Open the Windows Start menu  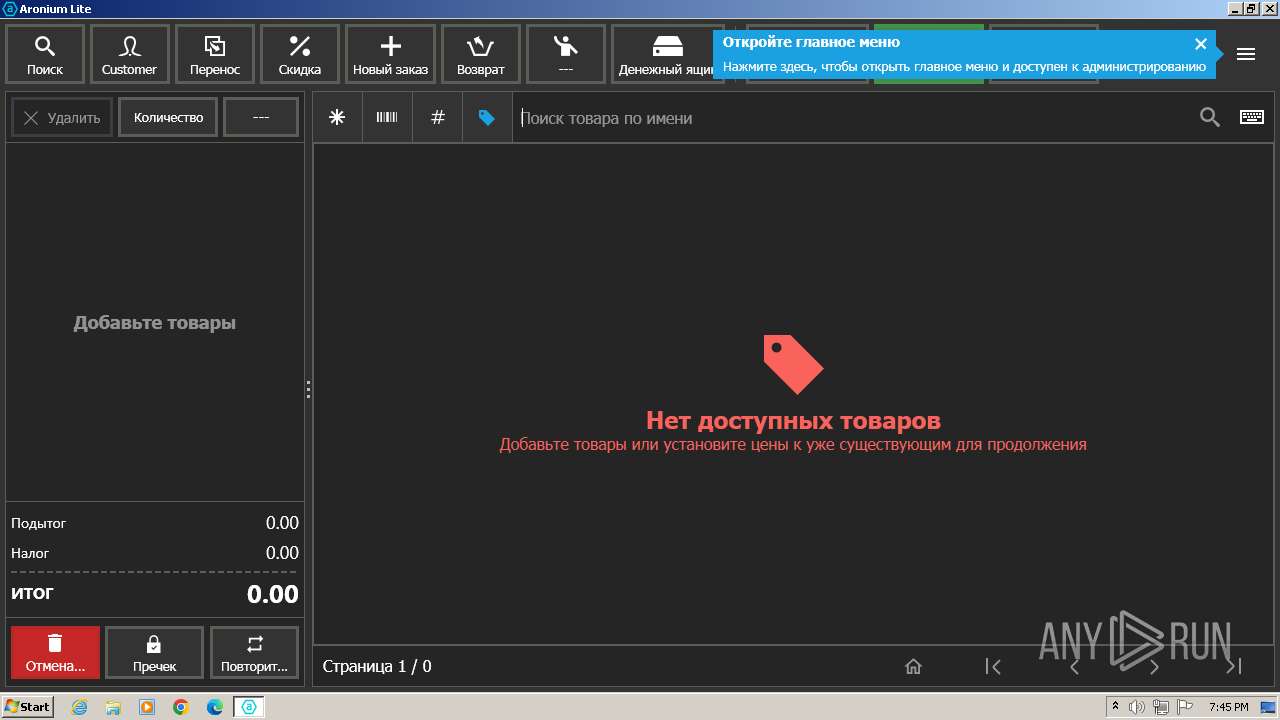(28, 707)
